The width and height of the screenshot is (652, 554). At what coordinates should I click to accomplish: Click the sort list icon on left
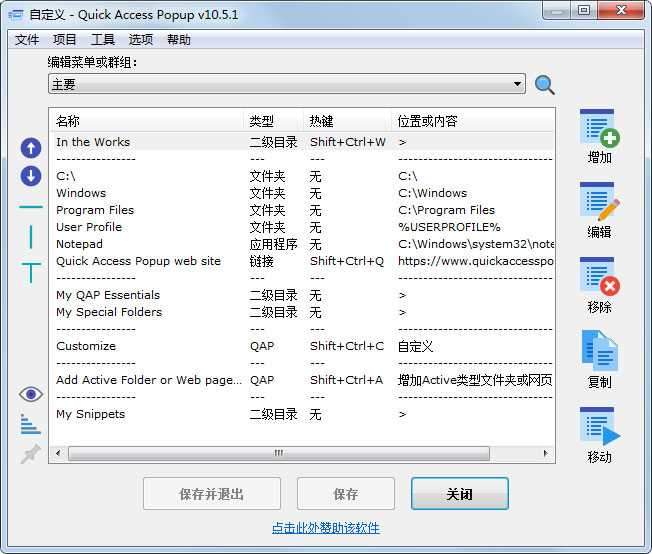coord(31,424)
